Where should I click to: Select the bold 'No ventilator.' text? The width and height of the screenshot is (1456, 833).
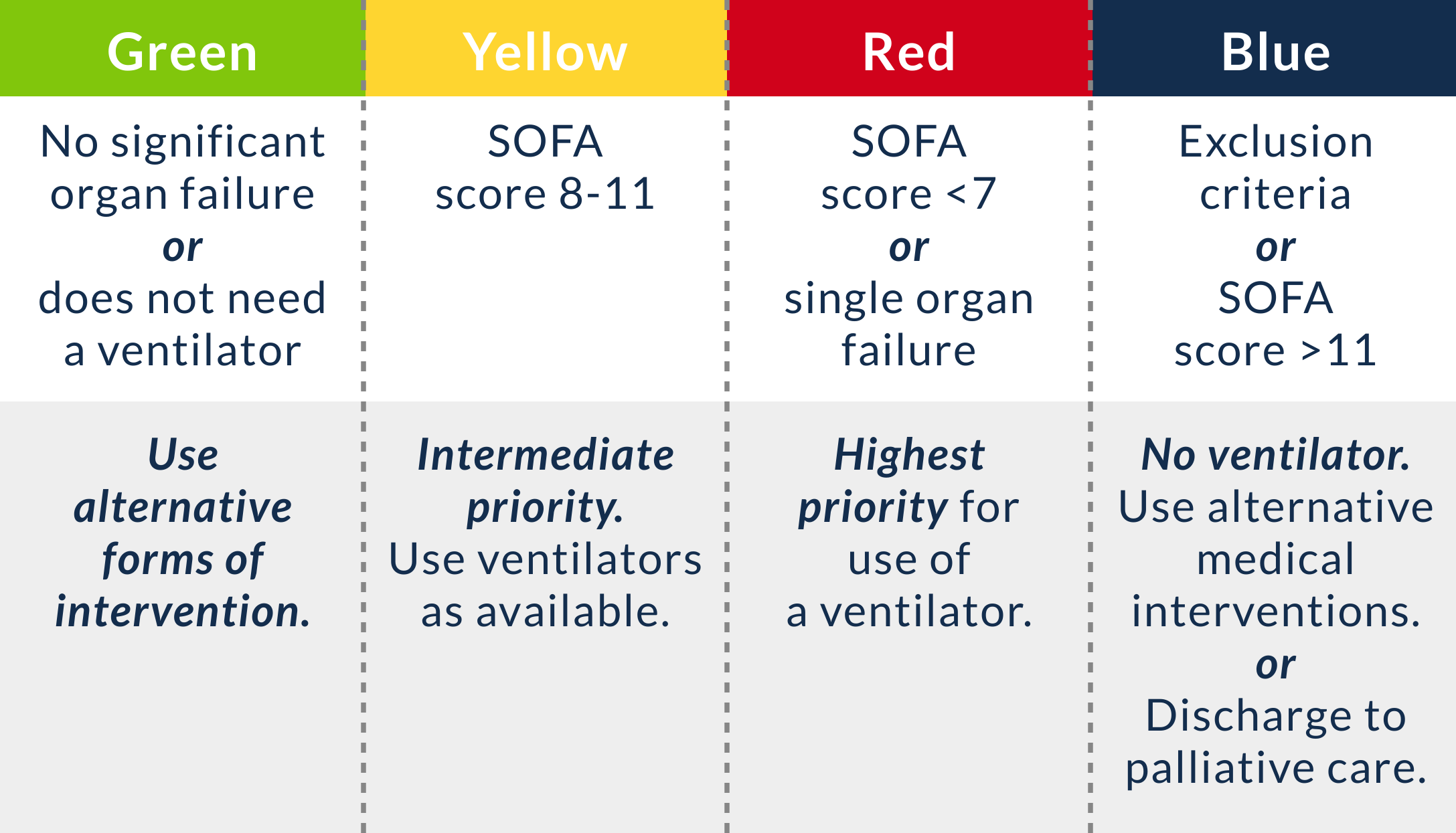pos(1275,454)
